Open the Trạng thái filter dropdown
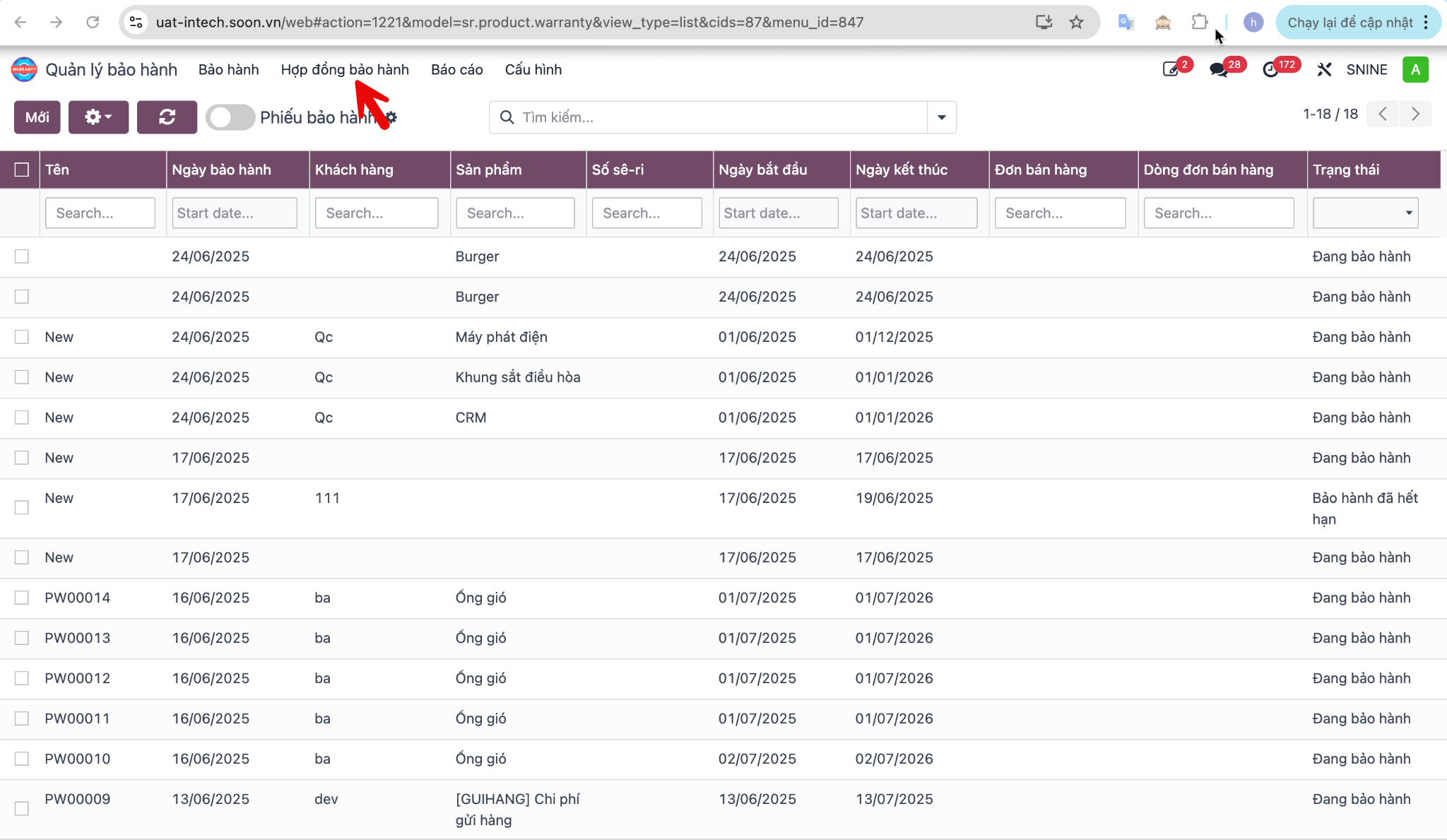Viewport: 1447px width, 840px height. coord(1365,213)
